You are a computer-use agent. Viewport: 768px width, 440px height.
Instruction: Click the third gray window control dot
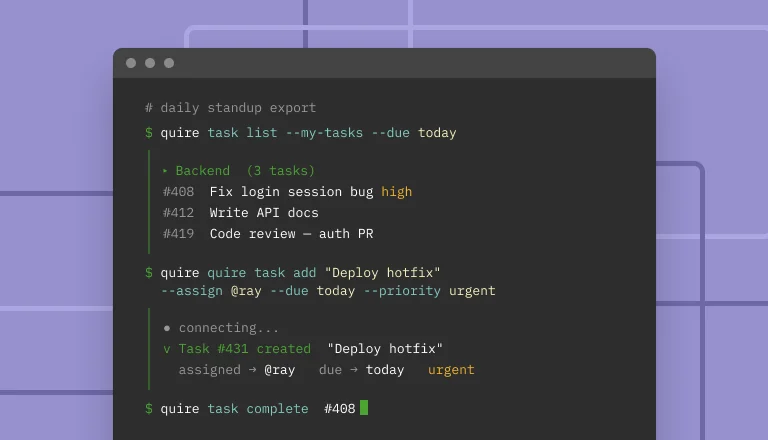tap(169, 63)
